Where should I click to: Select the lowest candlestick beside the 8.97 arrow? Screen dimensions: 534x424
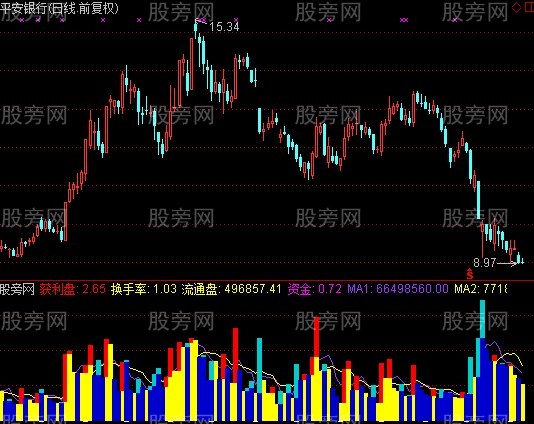tap(519, 258)
